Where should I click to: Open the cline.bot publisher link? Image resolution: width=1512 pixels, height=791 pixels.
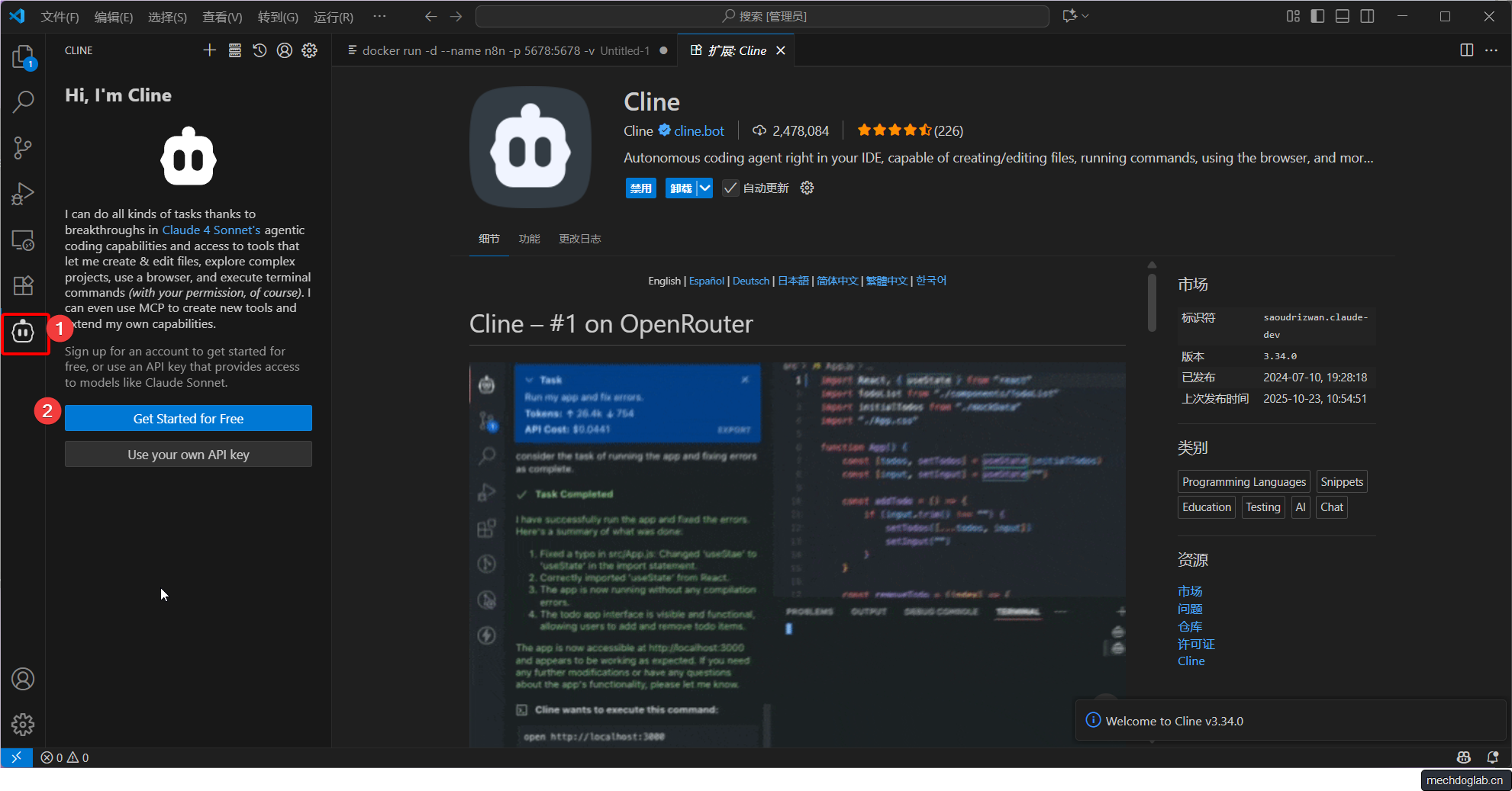click(698, 131)
